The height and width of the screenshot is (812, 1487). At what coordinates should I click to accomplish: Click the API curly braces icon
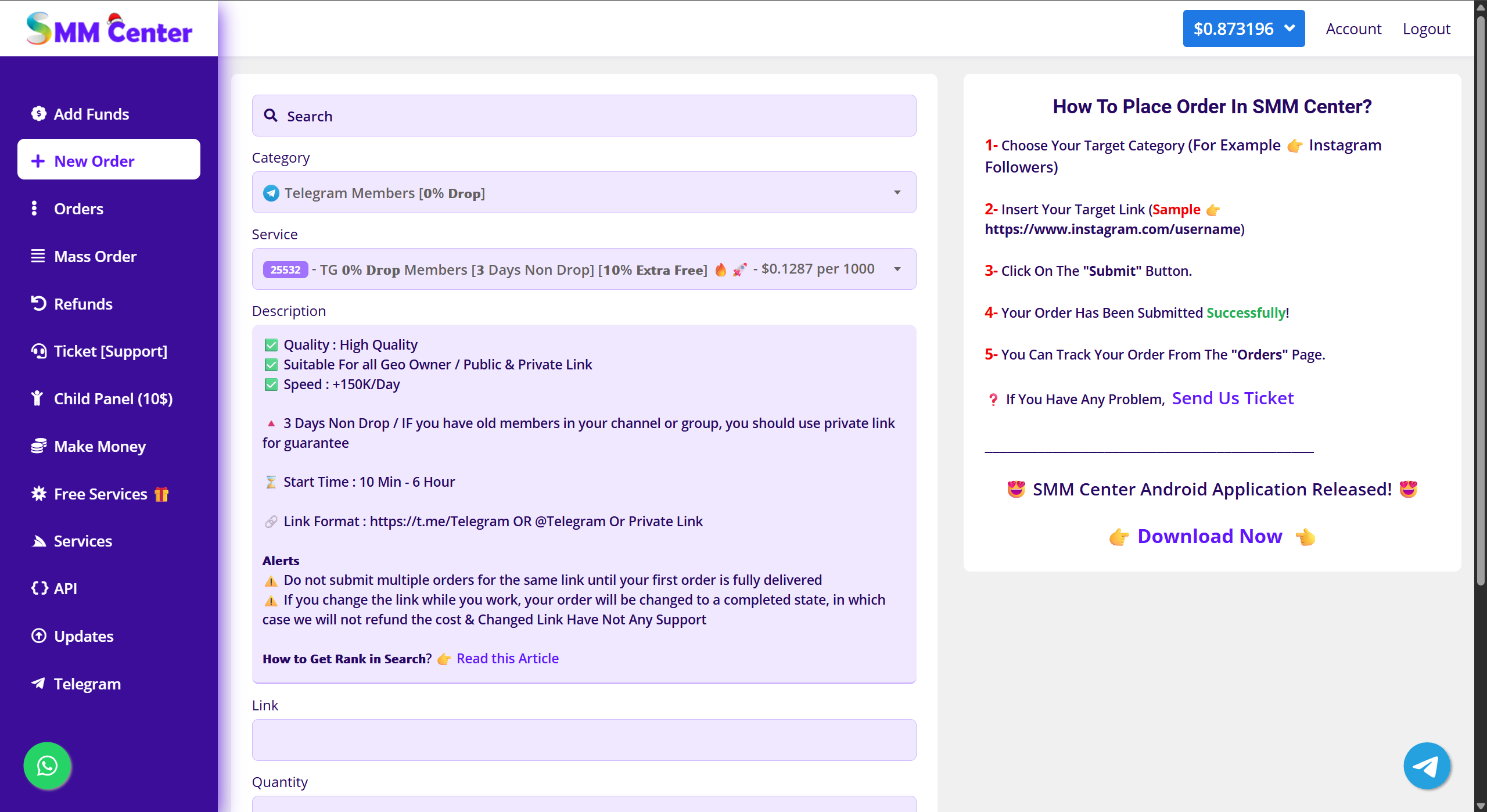pyautogui.click(x=39, y=588)
